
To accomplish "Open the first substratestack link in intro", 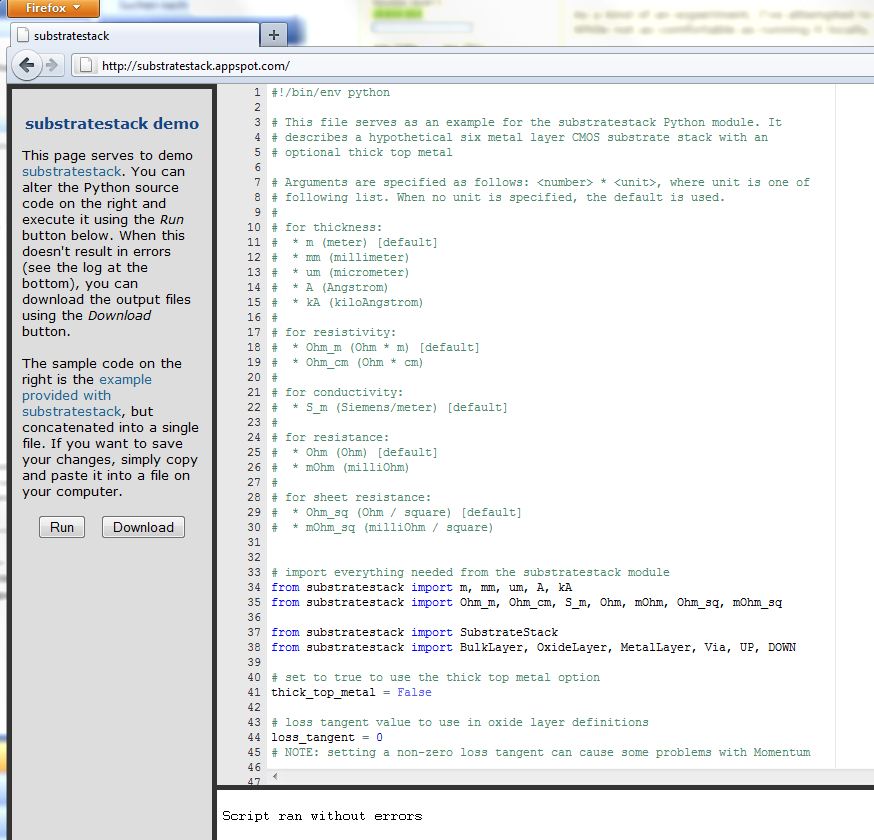I will pyautogui.click(x=71, y=171).
